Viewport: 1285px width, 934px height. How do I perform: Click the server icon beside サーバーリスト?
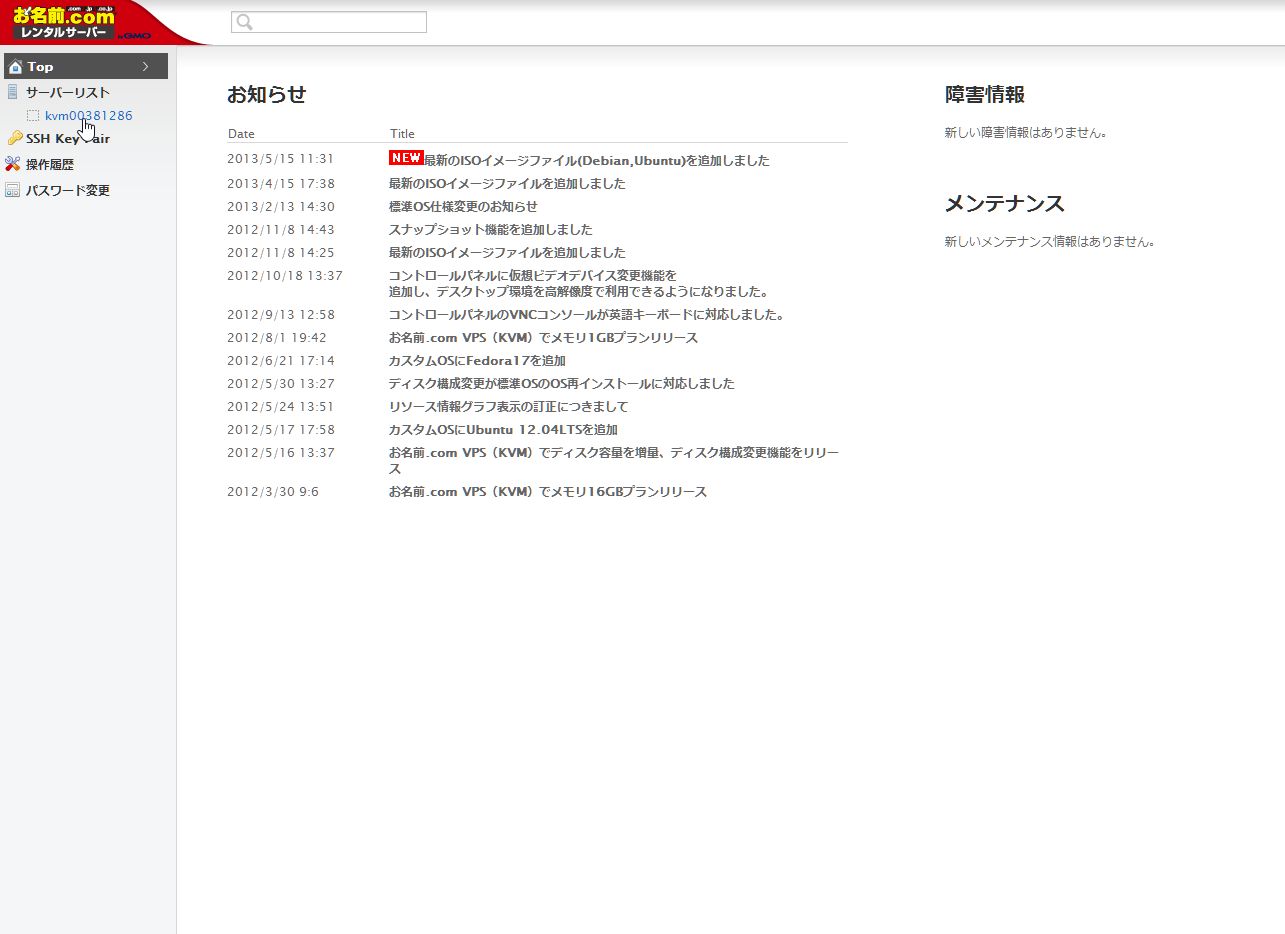pos(13,92)
